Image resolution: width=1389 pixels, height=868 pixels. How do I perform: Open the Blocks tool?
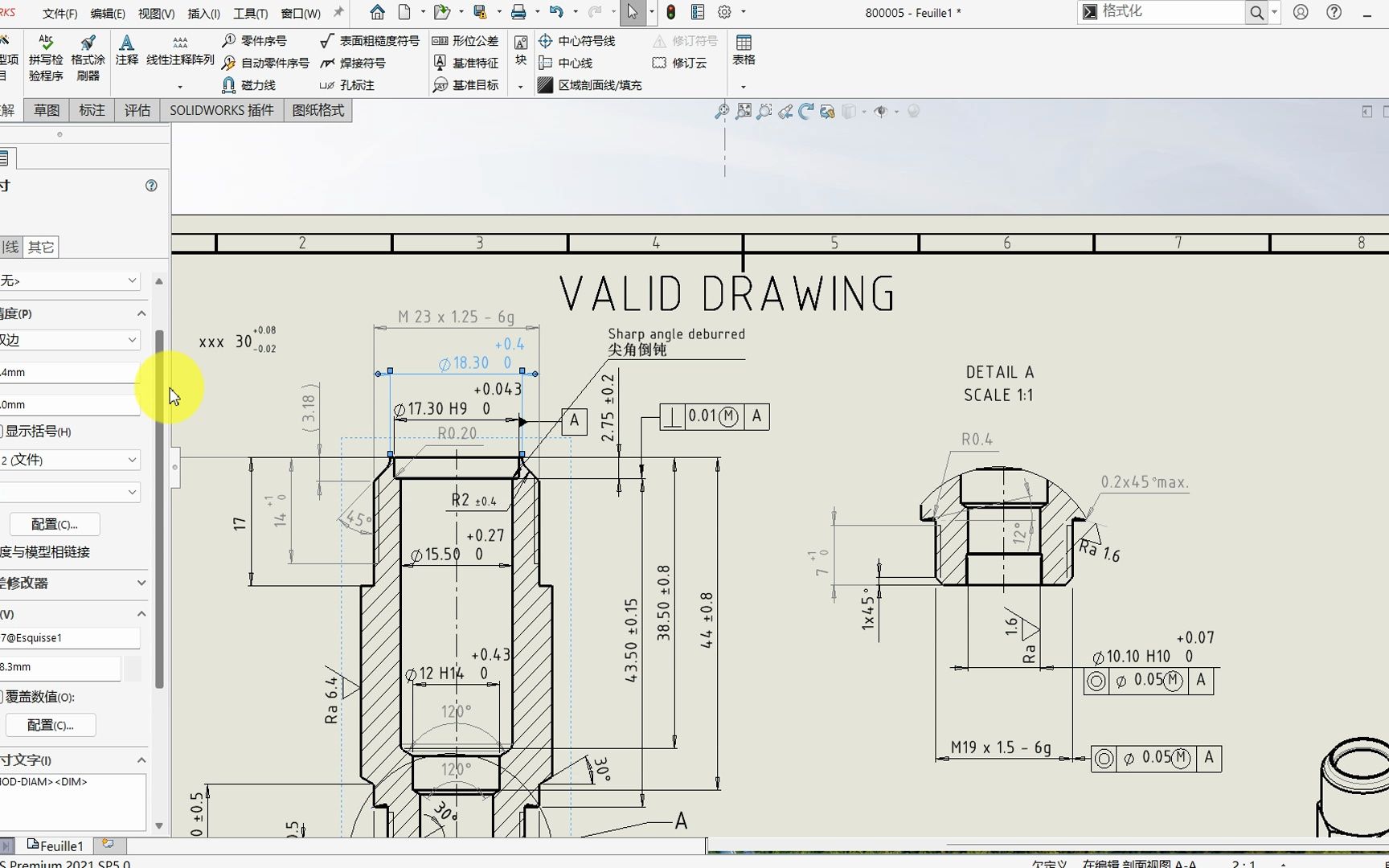tap(521, 50)
